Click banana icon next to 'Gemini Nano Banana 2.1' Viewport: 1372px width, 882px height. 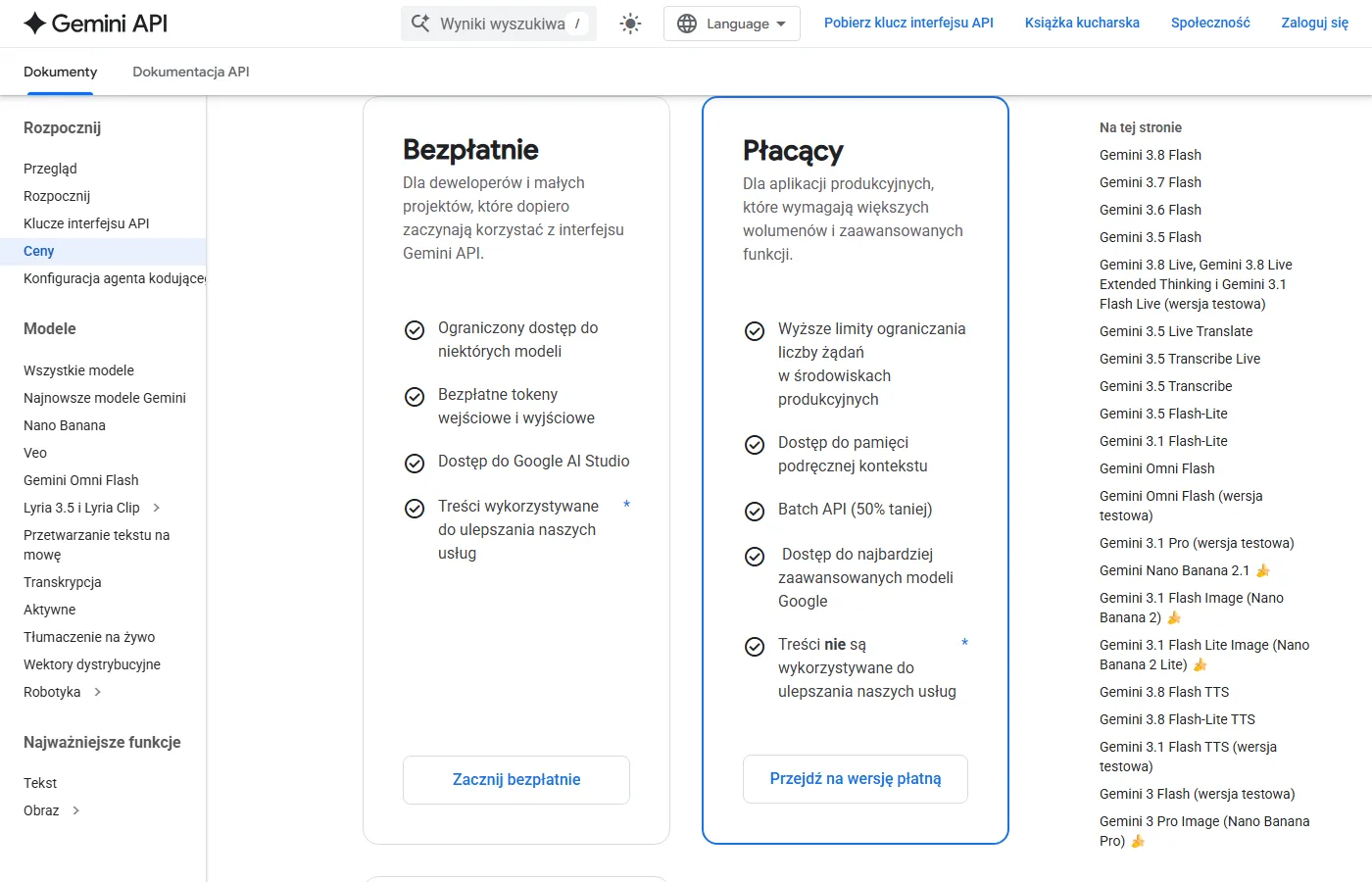point(1263,570)
